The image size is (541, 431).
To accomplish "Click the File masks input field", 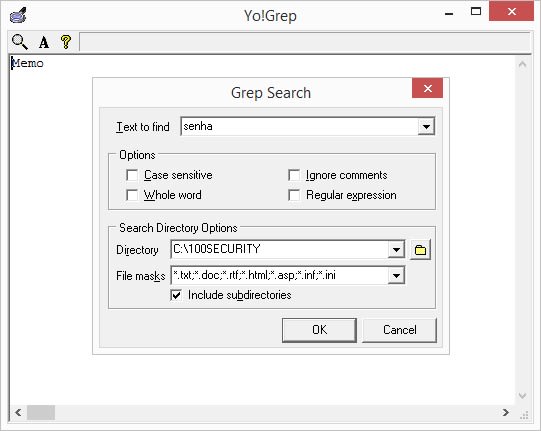I will coord(279,275).
